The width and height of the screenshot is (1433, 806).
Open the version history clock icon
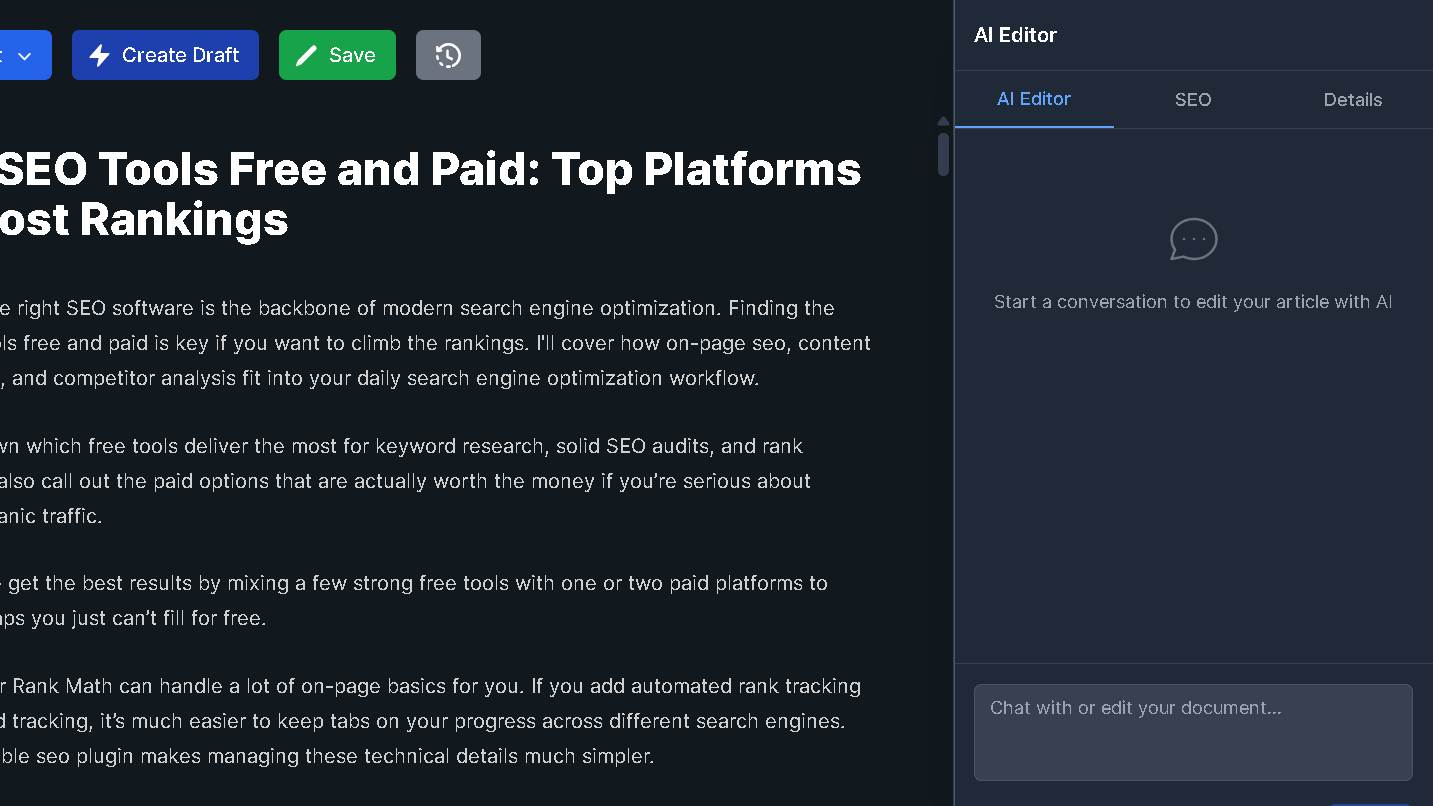click(448, 55)
